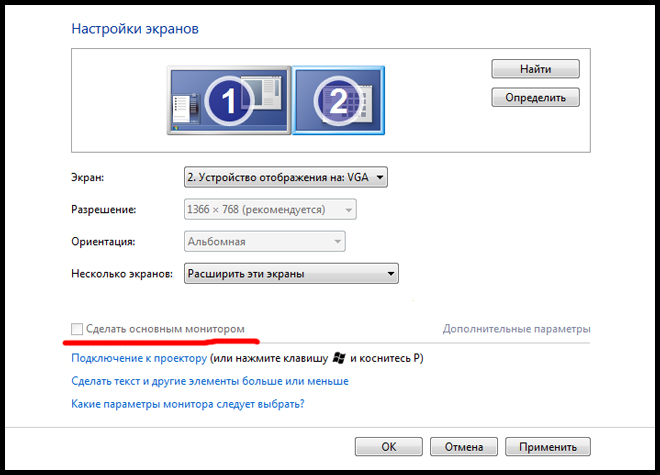660x475 pixels.
Task: Click the Несколько экранов: field label
Action: click(123, 273)
